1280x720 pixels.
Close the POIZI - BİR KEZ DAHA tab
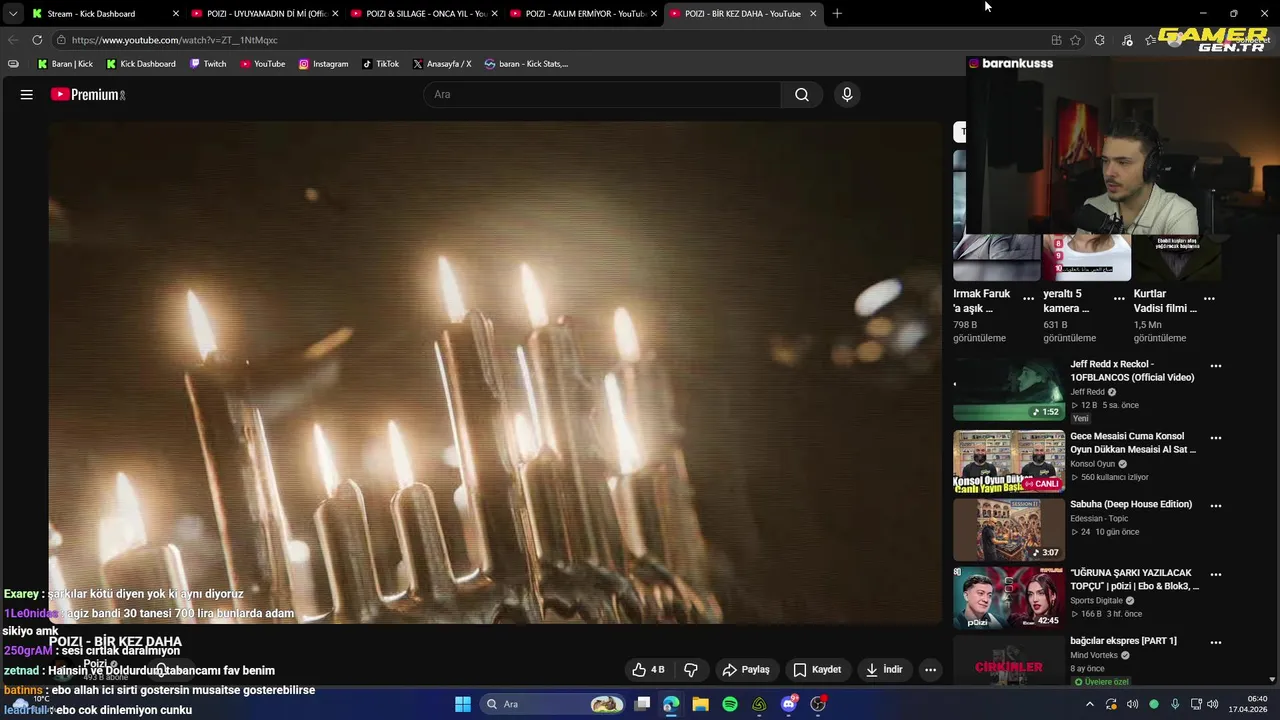click(x=813, y=13)
